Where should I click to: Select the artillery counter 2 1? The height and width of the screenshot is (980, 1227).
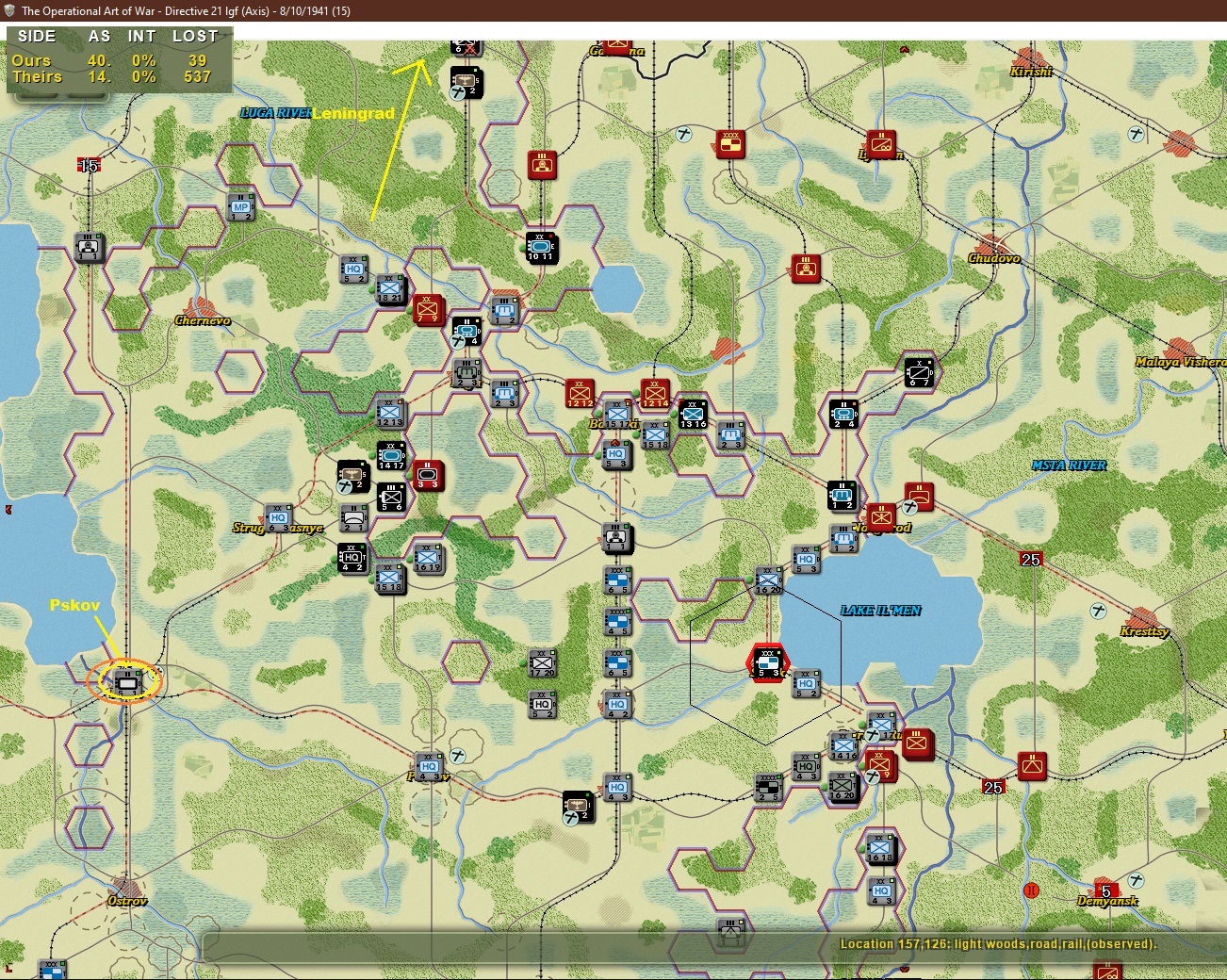pos(353,517)
